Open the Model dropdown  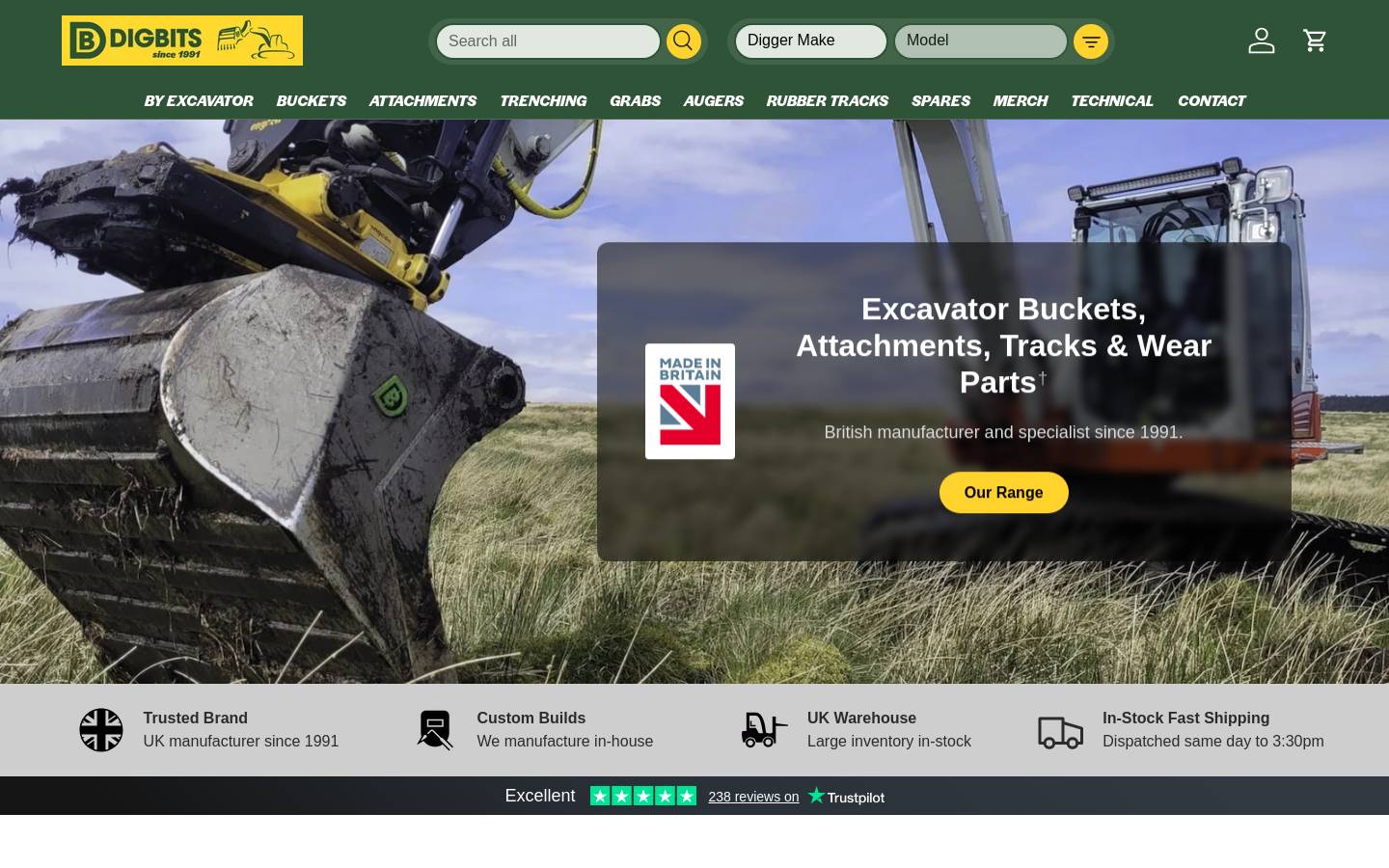pos(981,41)
